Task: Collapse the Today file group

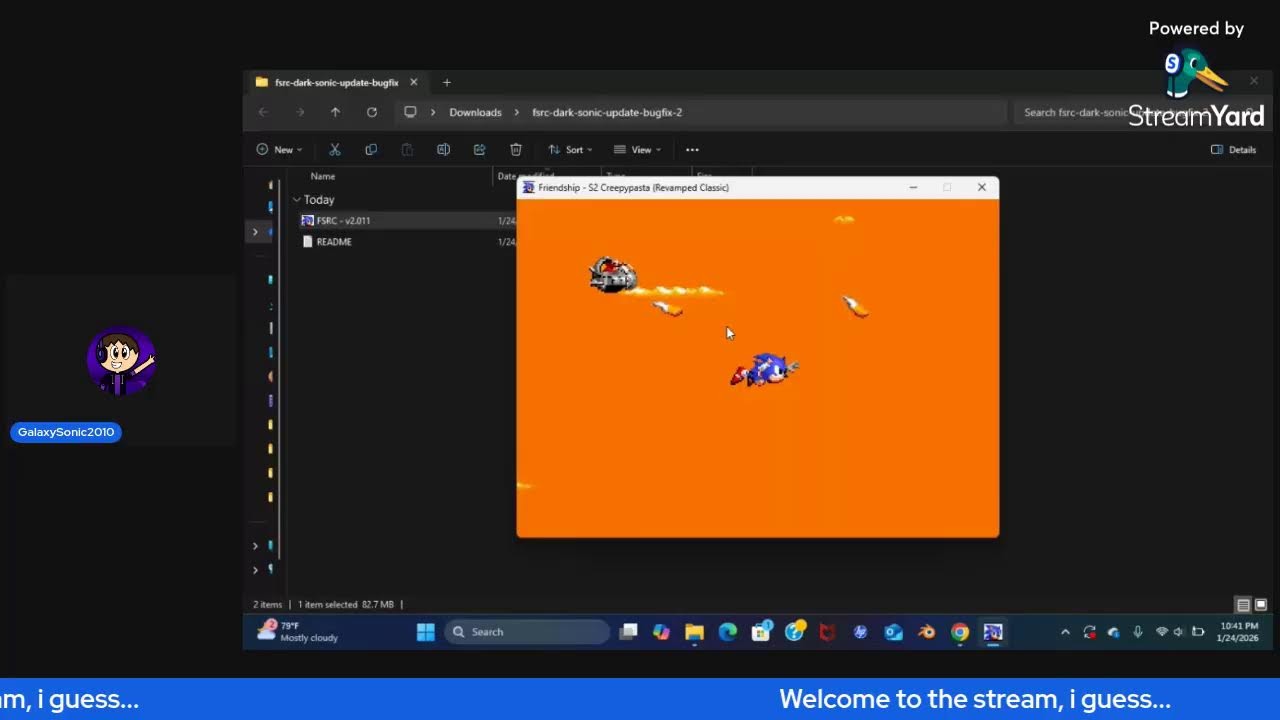Action: [297, 200]
